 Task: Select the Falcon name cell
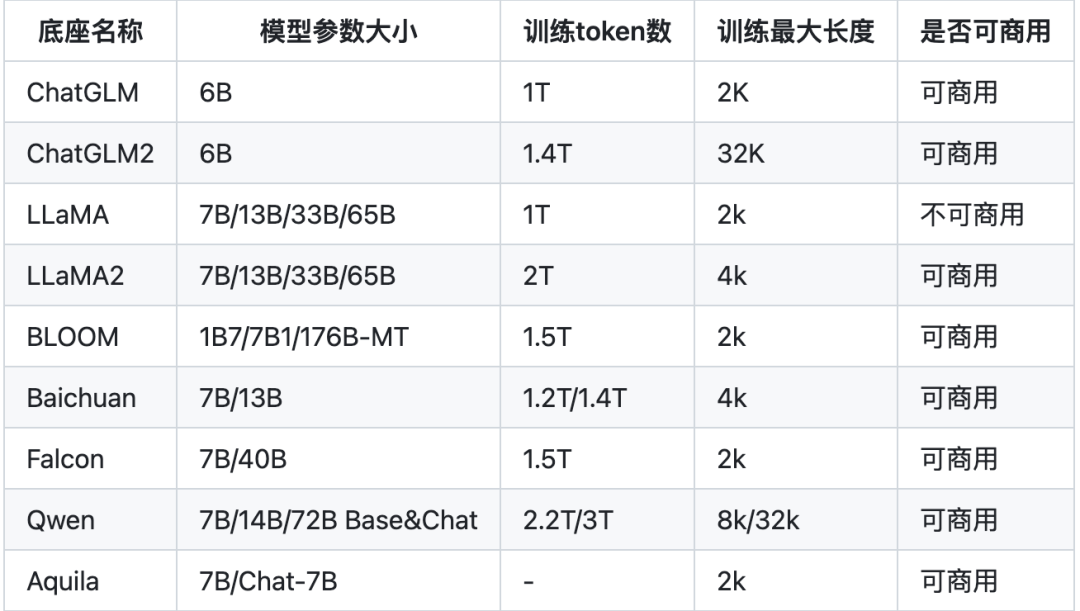(x=68, y=459)
